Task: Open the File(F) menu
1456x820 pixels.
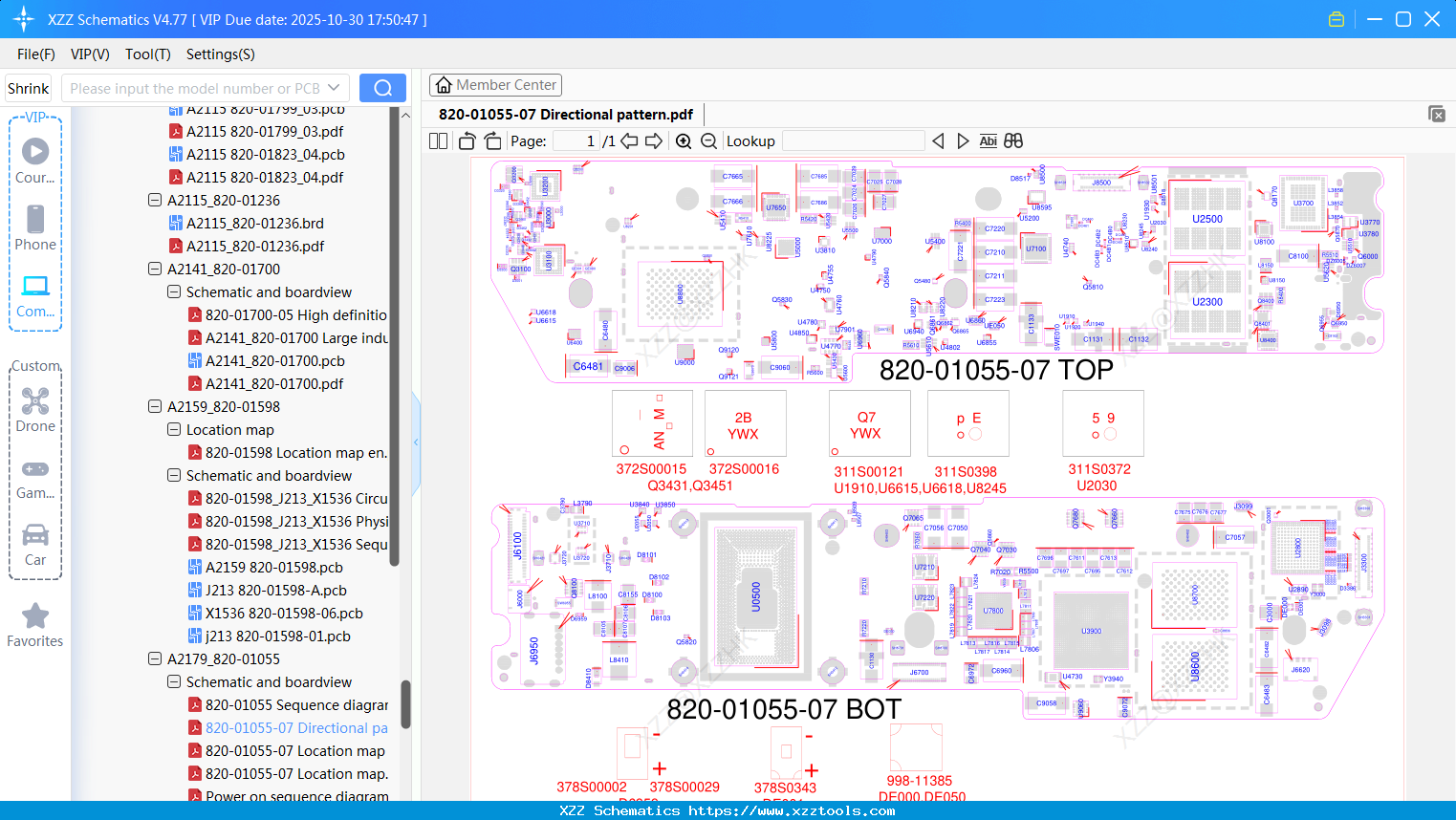Action: click(36, 54)
